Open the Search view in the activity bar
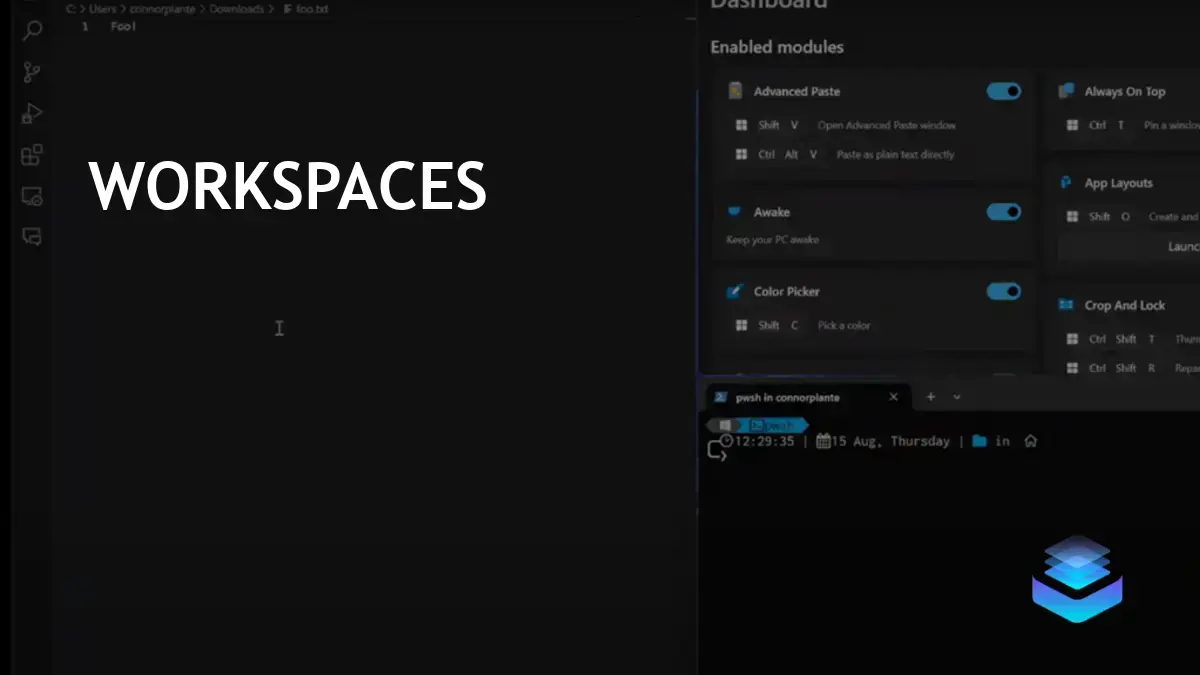Viewport: 1200px width, 675px height. point(30,30)
